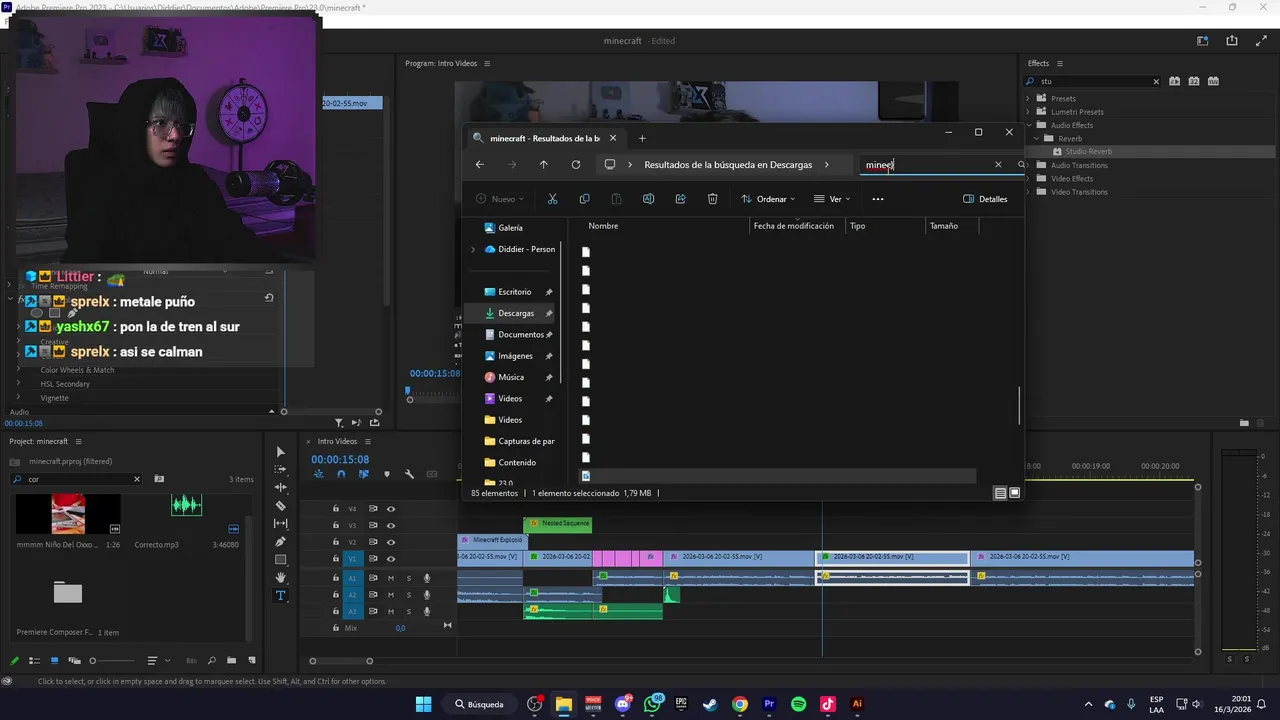The image size is (1280, 720).
Task: Hide track V2 output eye
Action: 391,542
